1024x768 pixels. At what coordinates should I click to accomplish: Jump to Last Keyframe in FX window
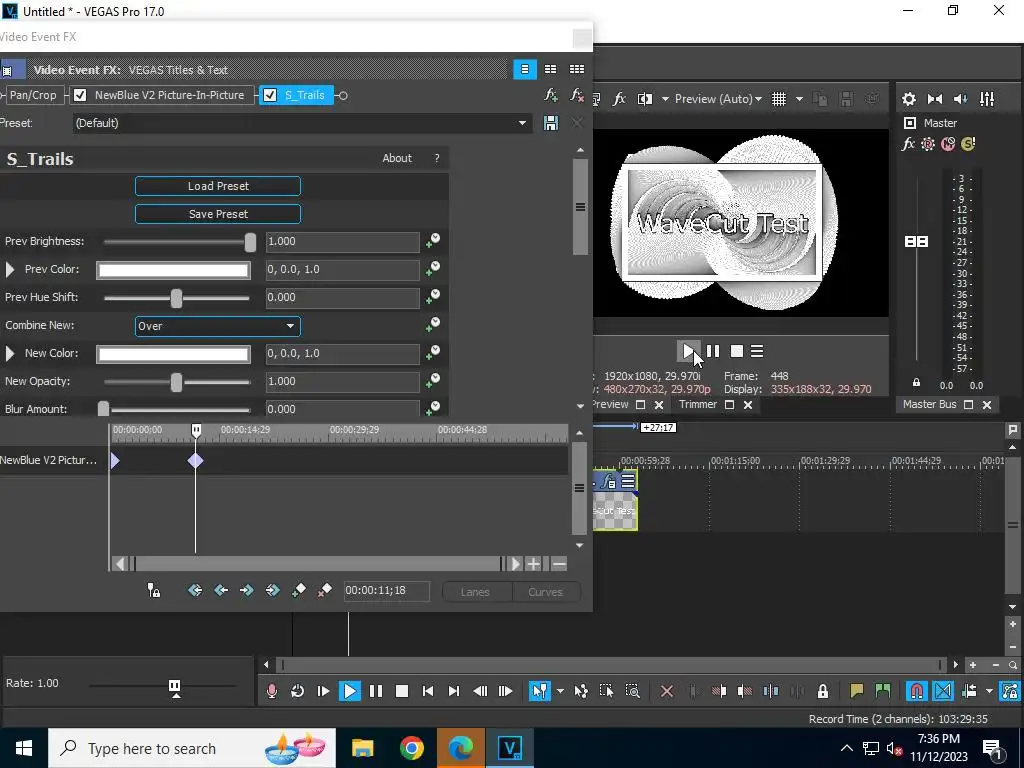point(272,590)
